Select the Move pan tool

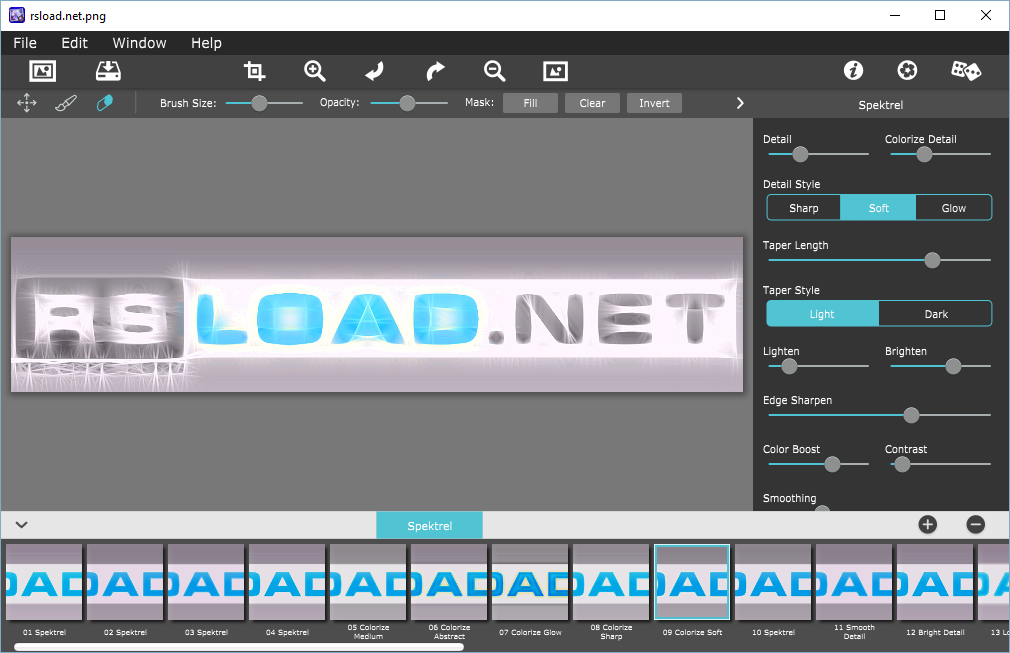26,103
